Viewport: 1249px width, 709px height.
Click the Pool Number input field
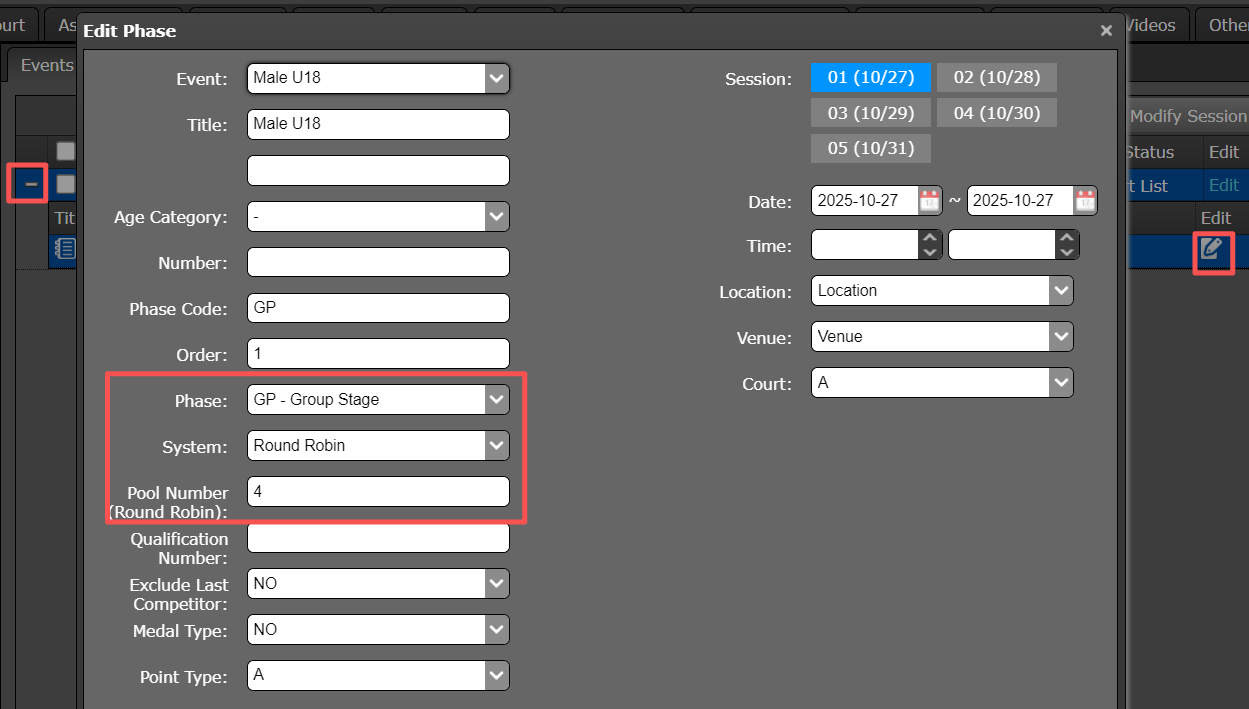point(378,492)
